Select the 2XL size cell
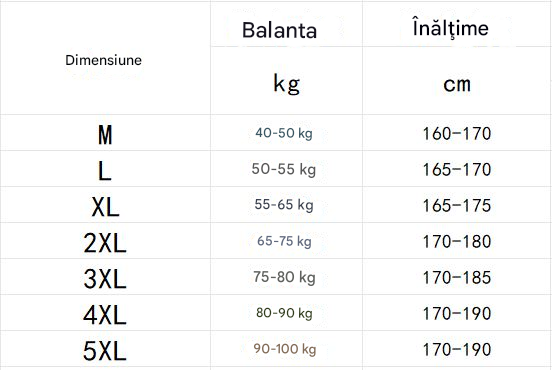This screenshot has width=552, height=370. (x=105, y=241)
